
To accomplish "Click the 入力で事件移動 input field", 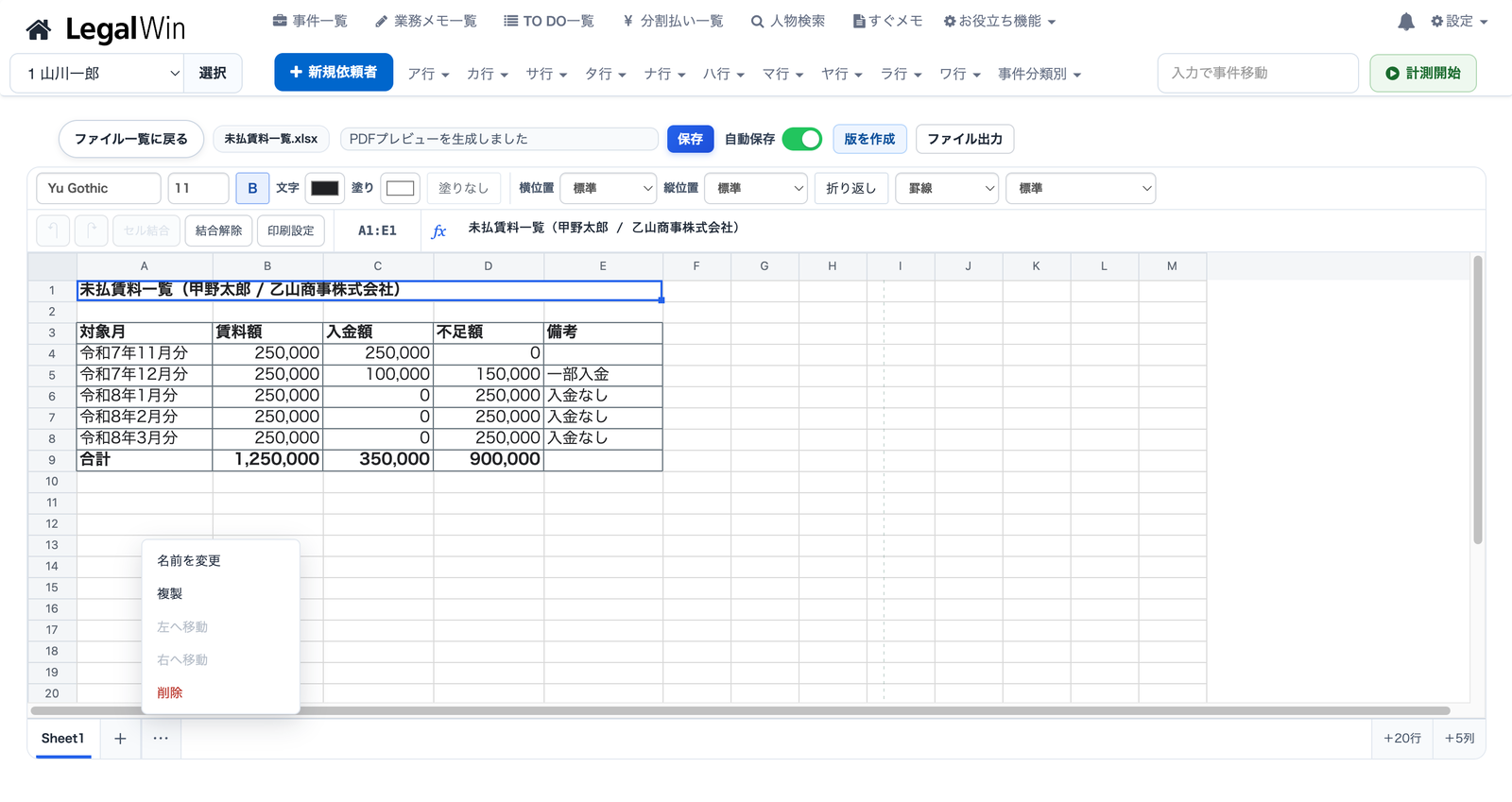I will click(1258, 73).
